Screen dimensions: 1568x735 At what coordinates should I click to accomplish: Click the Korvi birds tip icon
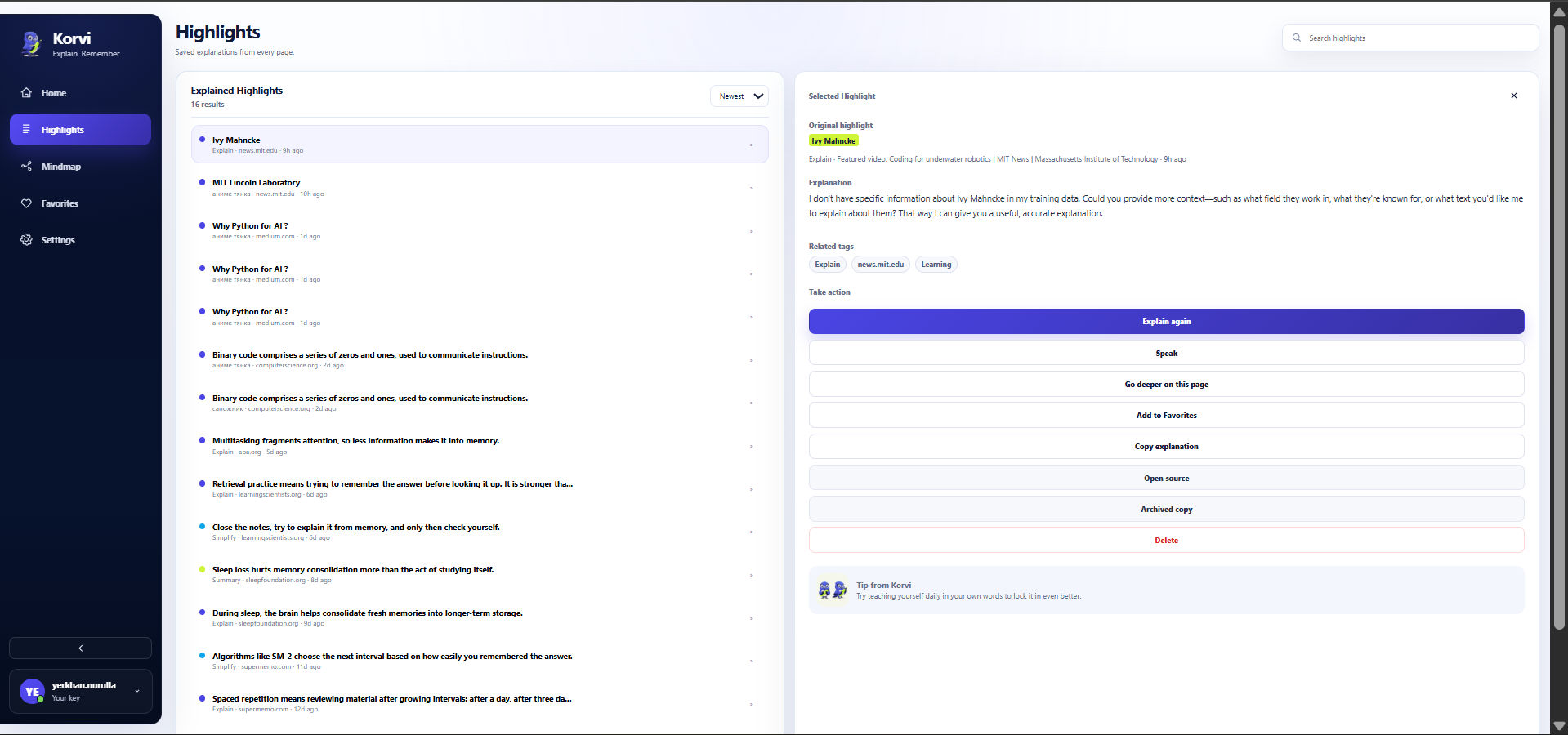832,590
